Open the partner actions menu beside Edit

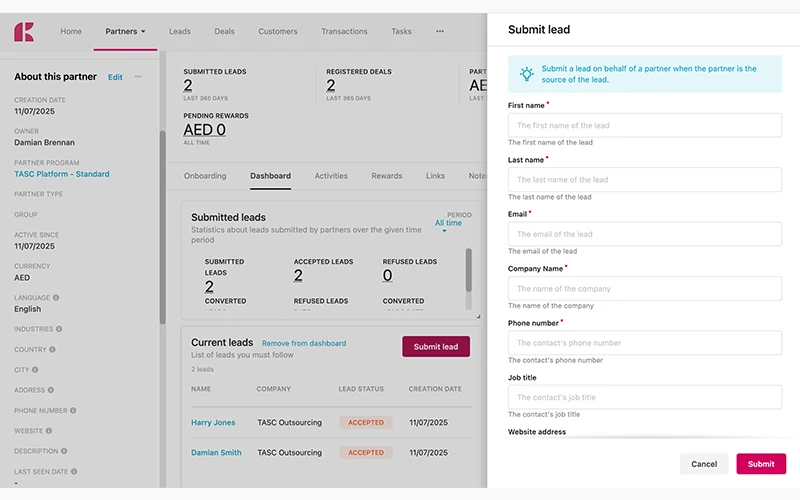(x=138, y=77)
